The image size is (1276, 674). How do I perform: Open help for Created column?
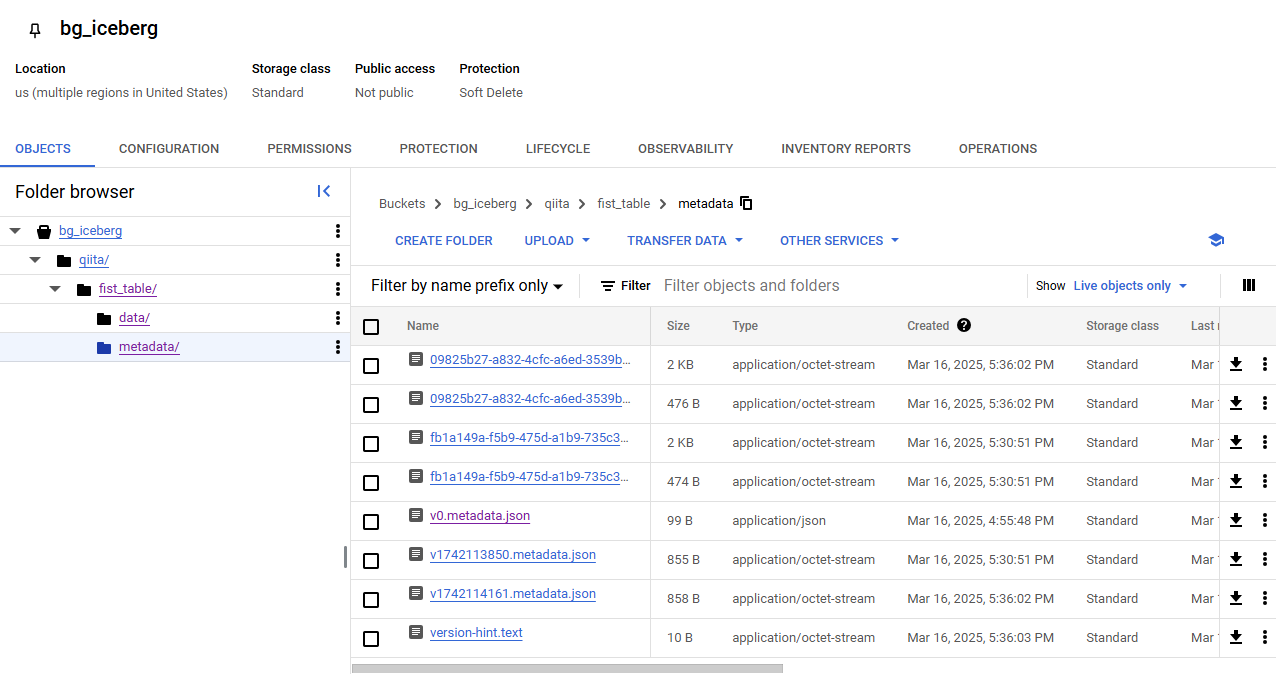964,325
